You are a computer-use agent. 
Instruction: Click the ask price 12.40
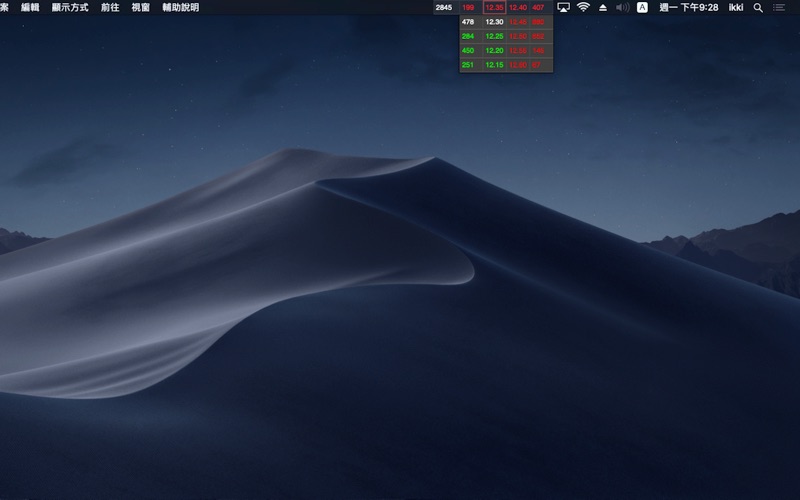(x=518, y=8)
